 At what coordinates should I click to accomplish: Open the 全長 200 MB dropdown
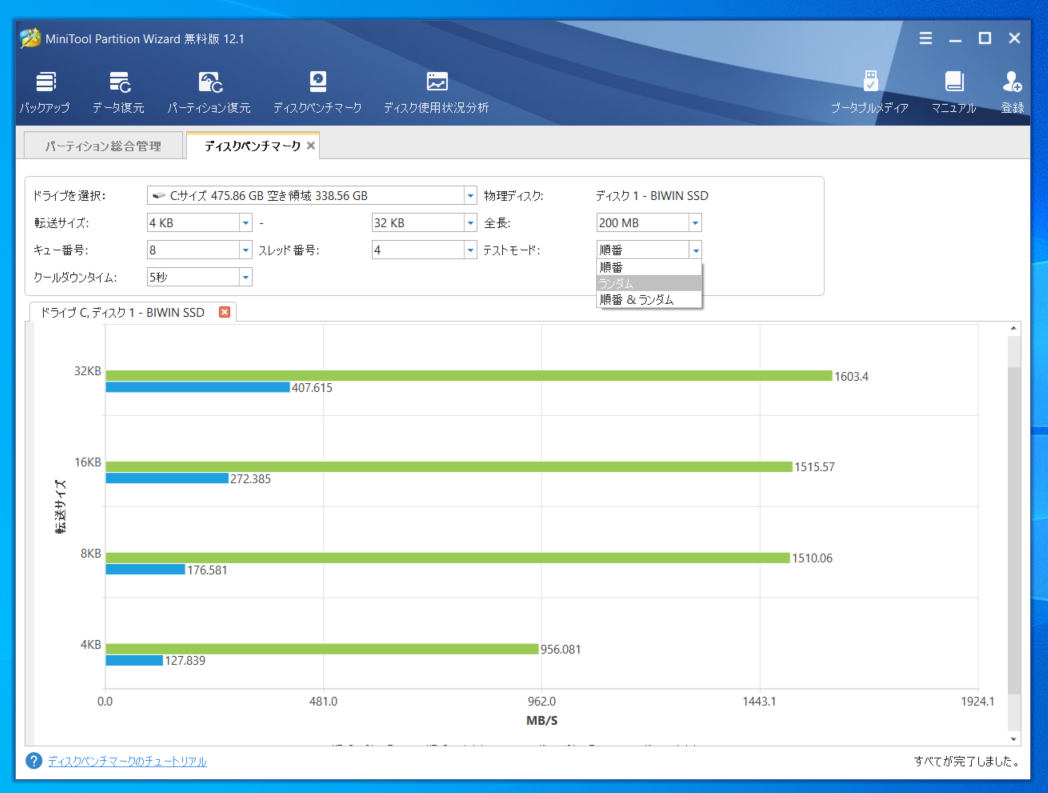pyautogui.click(x=693, y=222)
